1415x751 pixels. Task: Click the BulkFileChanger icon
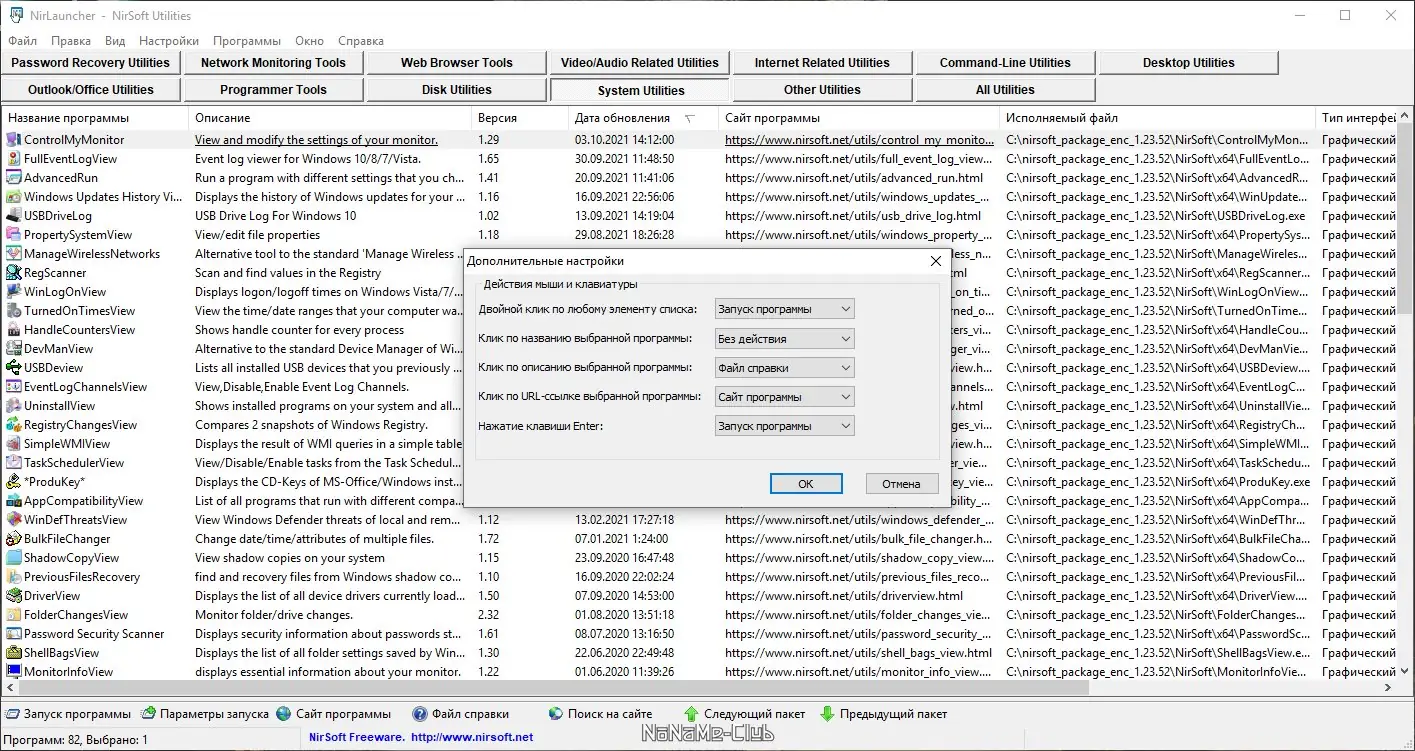tap(13, 539)
